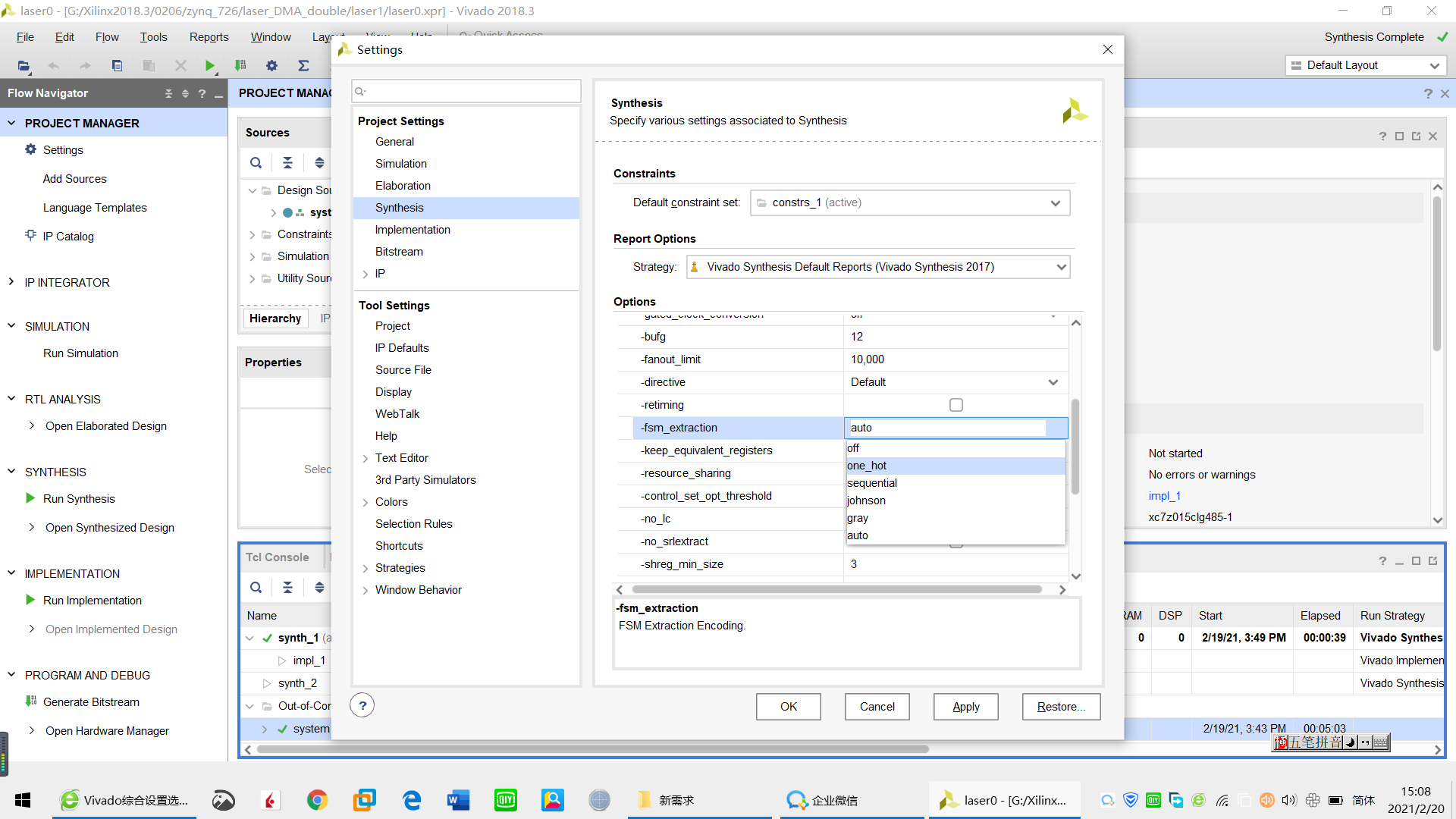Click the Sigma report icon in toolbar

click(303, 66)
